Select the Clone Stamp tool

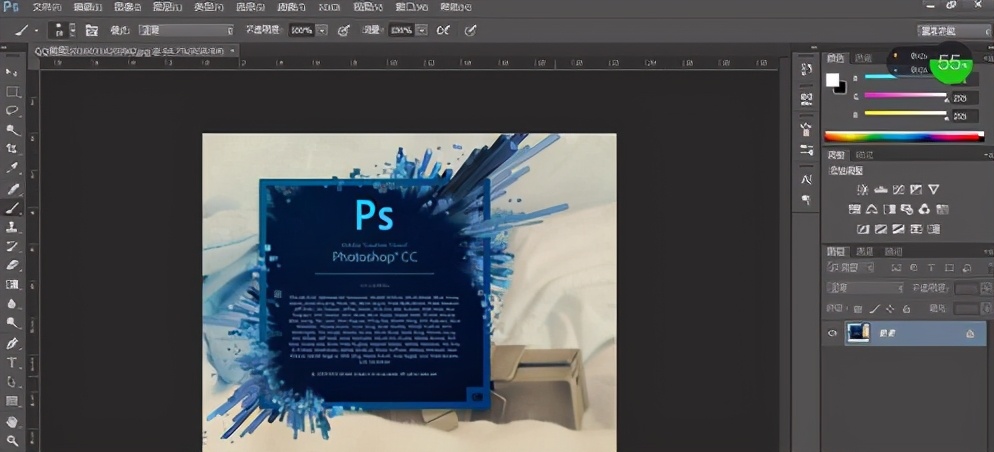click(x=12, y=227)
